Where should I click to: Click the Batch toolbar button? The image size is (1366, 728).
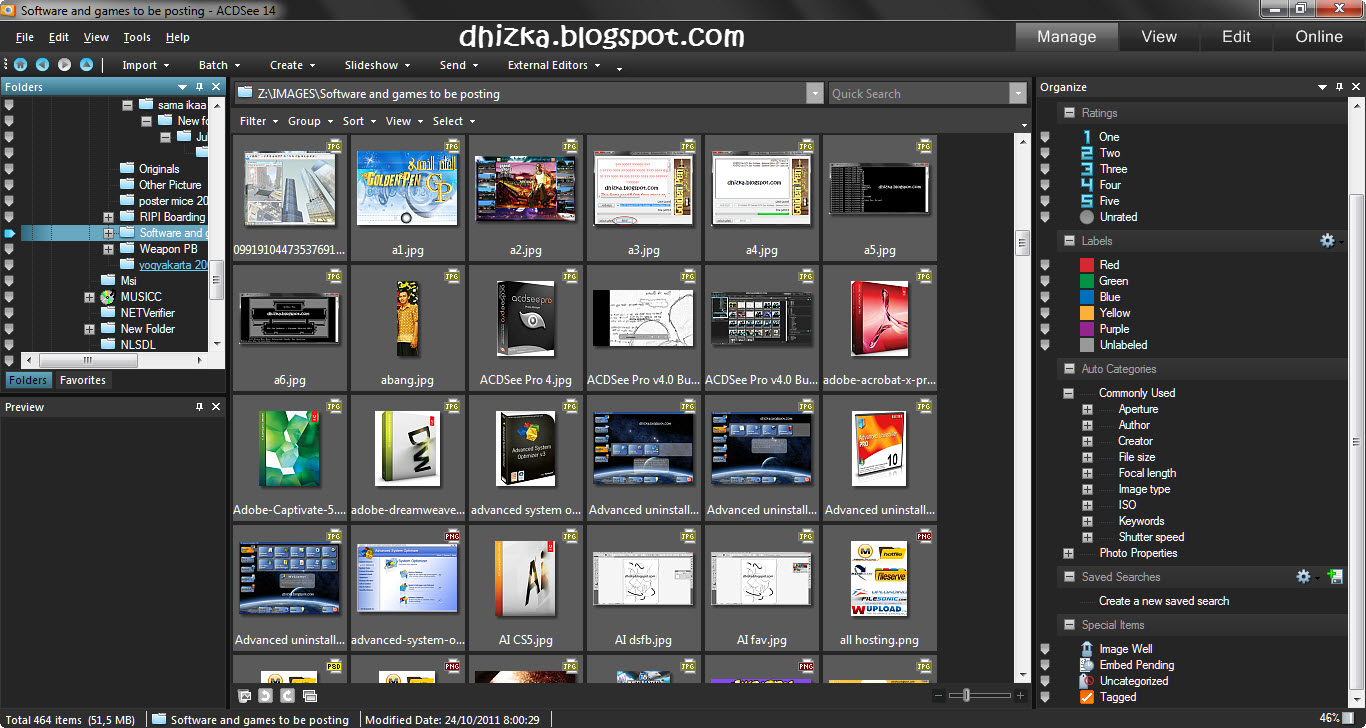[219, 65]
